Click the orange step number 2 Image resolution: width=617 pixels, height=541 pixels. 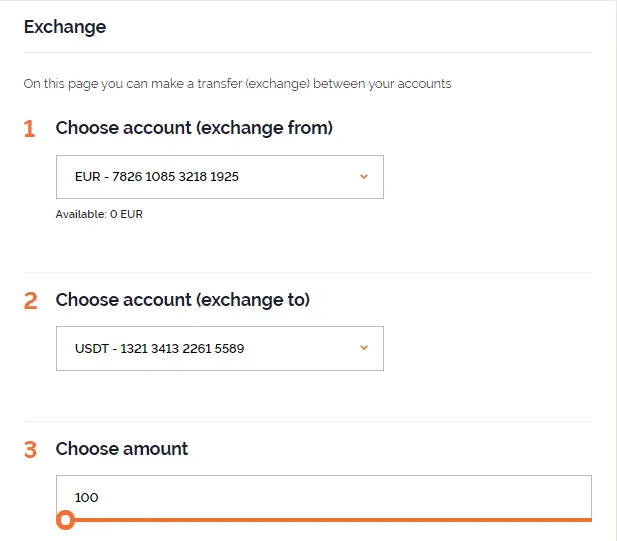point(30,301)
